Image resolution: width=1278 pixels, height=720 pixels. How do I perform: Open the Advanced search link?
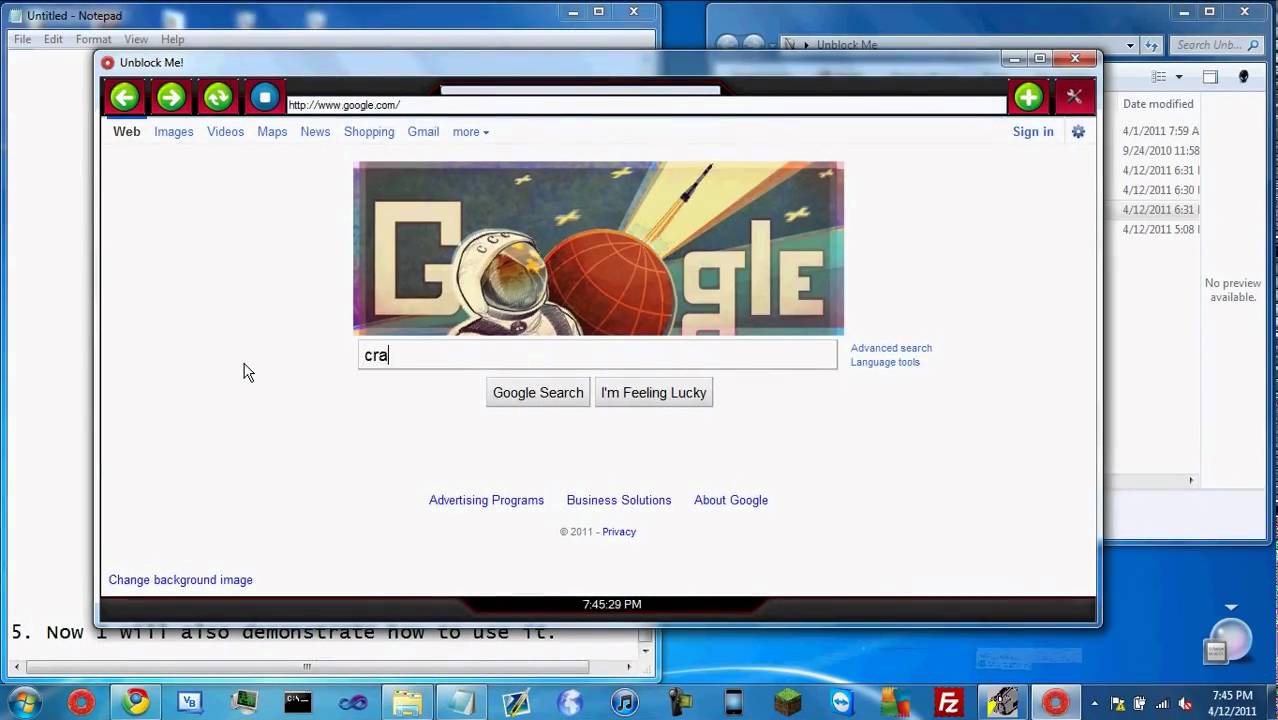[x=891, y=348]
